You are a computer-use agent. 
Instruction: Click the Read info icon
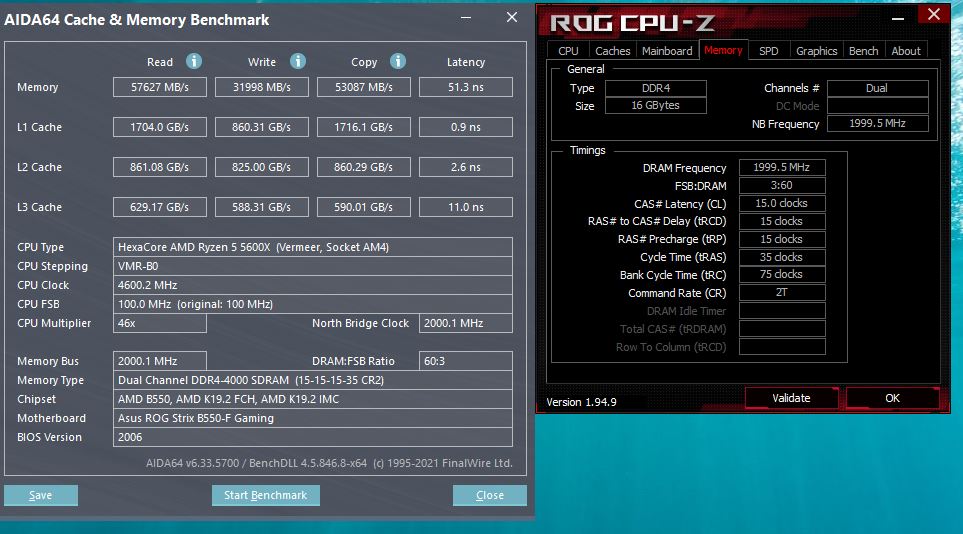click(193, 61)
